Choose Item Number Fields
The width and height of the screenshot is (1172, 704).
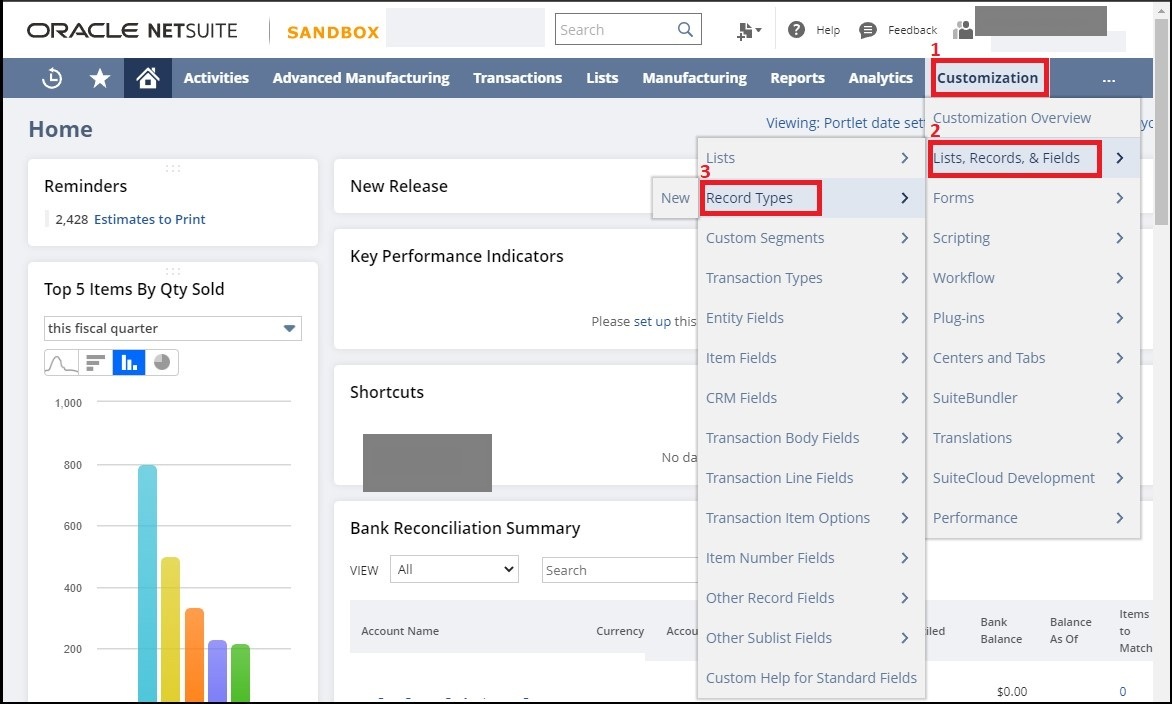[x=770, y=558]
